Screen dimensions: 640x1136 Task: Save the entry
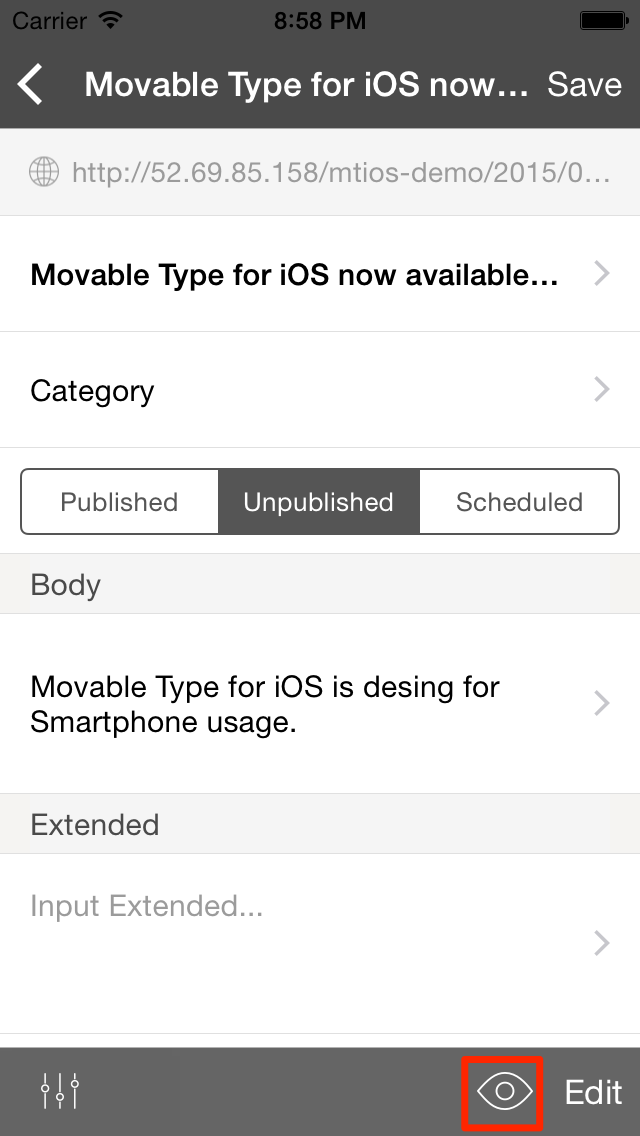coord(584,85)
